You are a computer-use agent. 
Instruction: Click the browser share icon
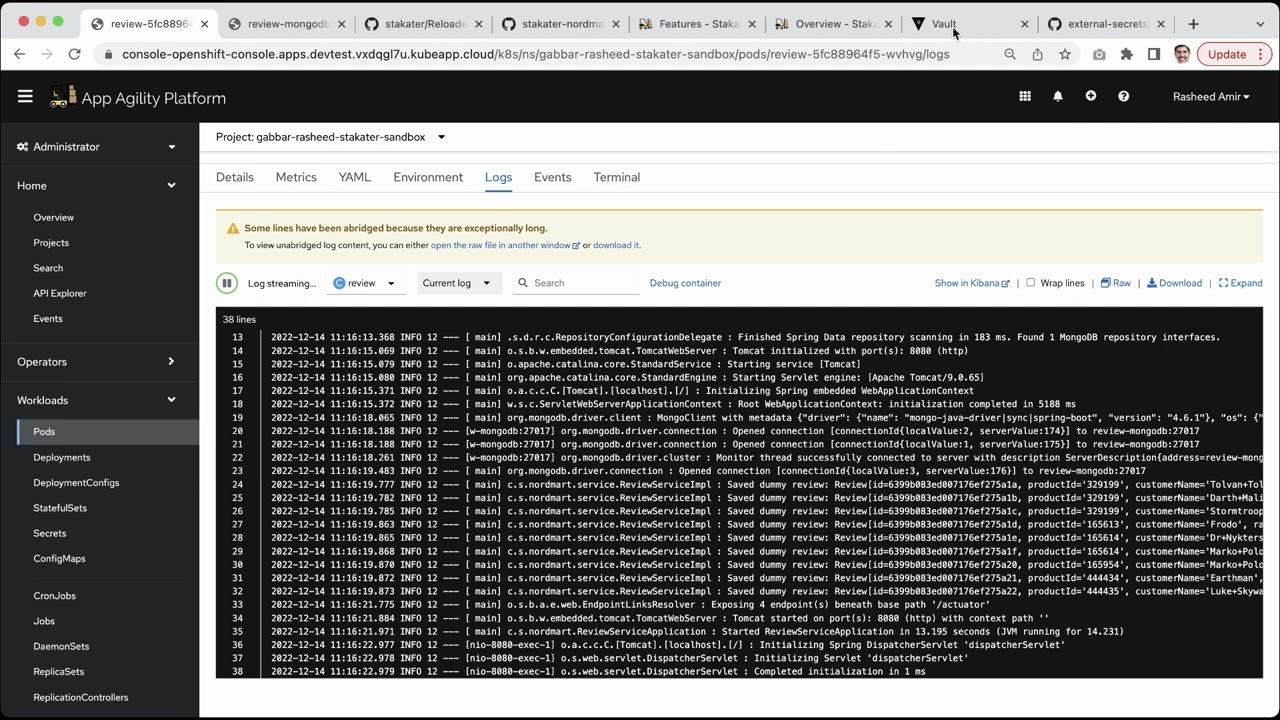tap(1037, 54)
